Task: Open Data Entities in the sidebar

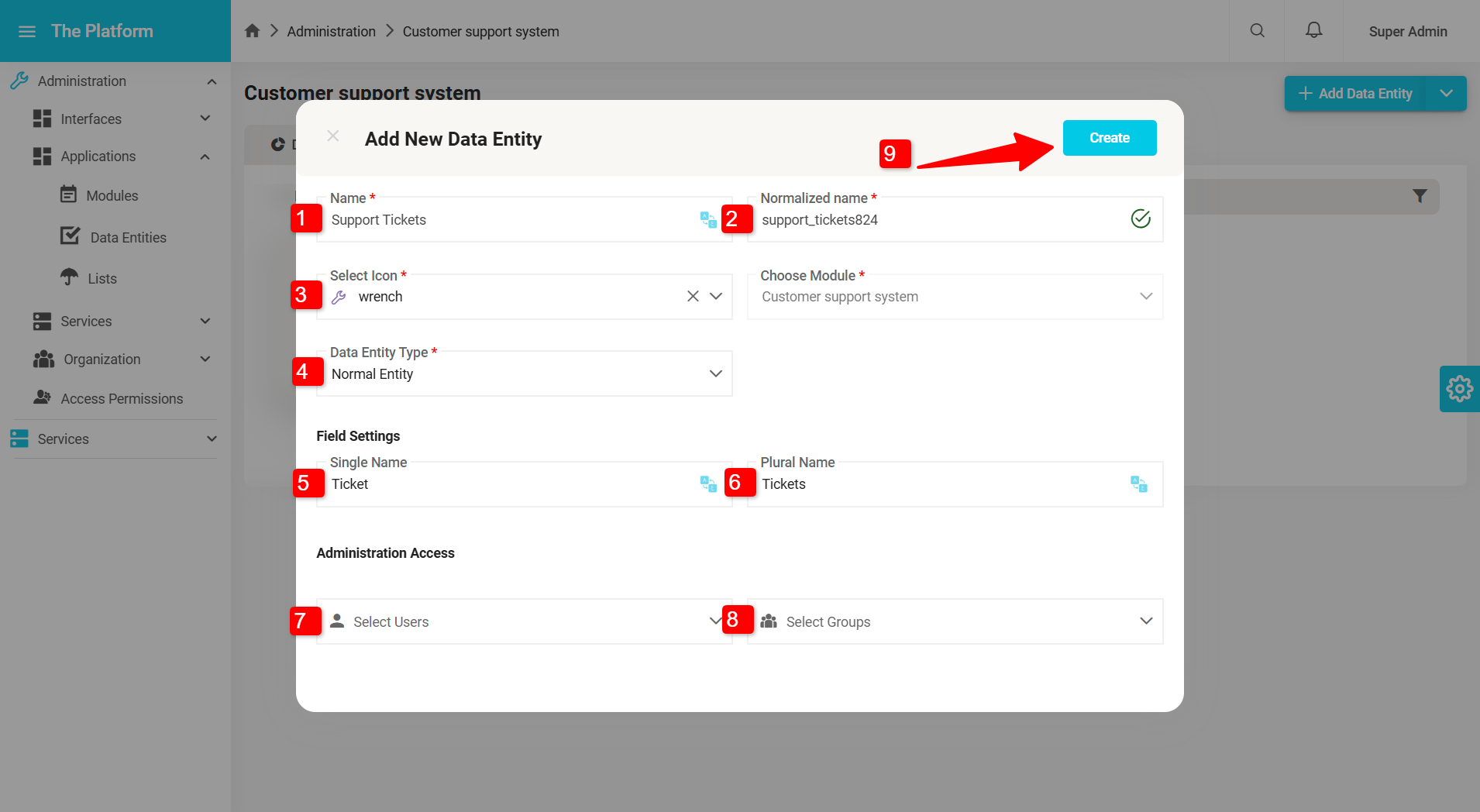Action: [x=128, y=236]
